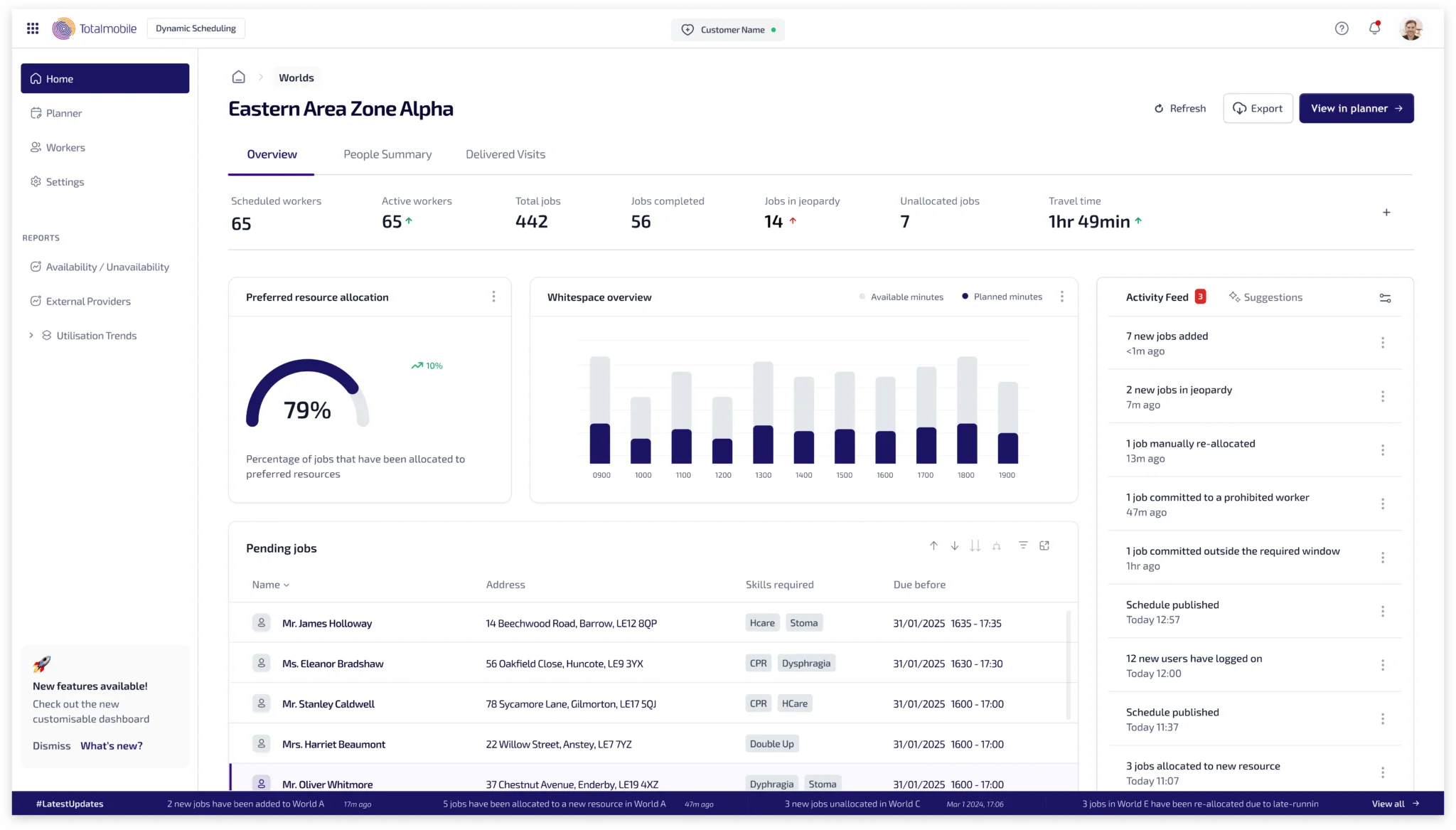Select the Available minutes legend toggle

[901, 297]
